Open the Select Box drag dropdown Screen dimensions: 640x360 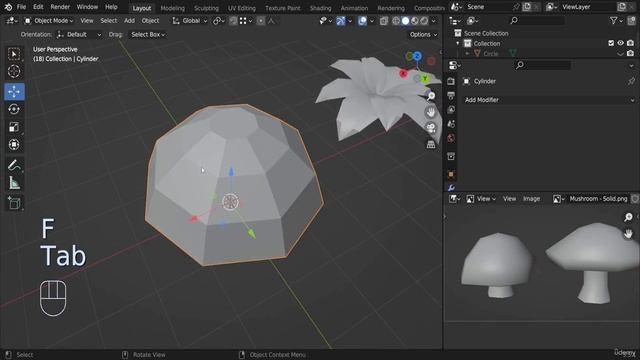tap(148, 35)
